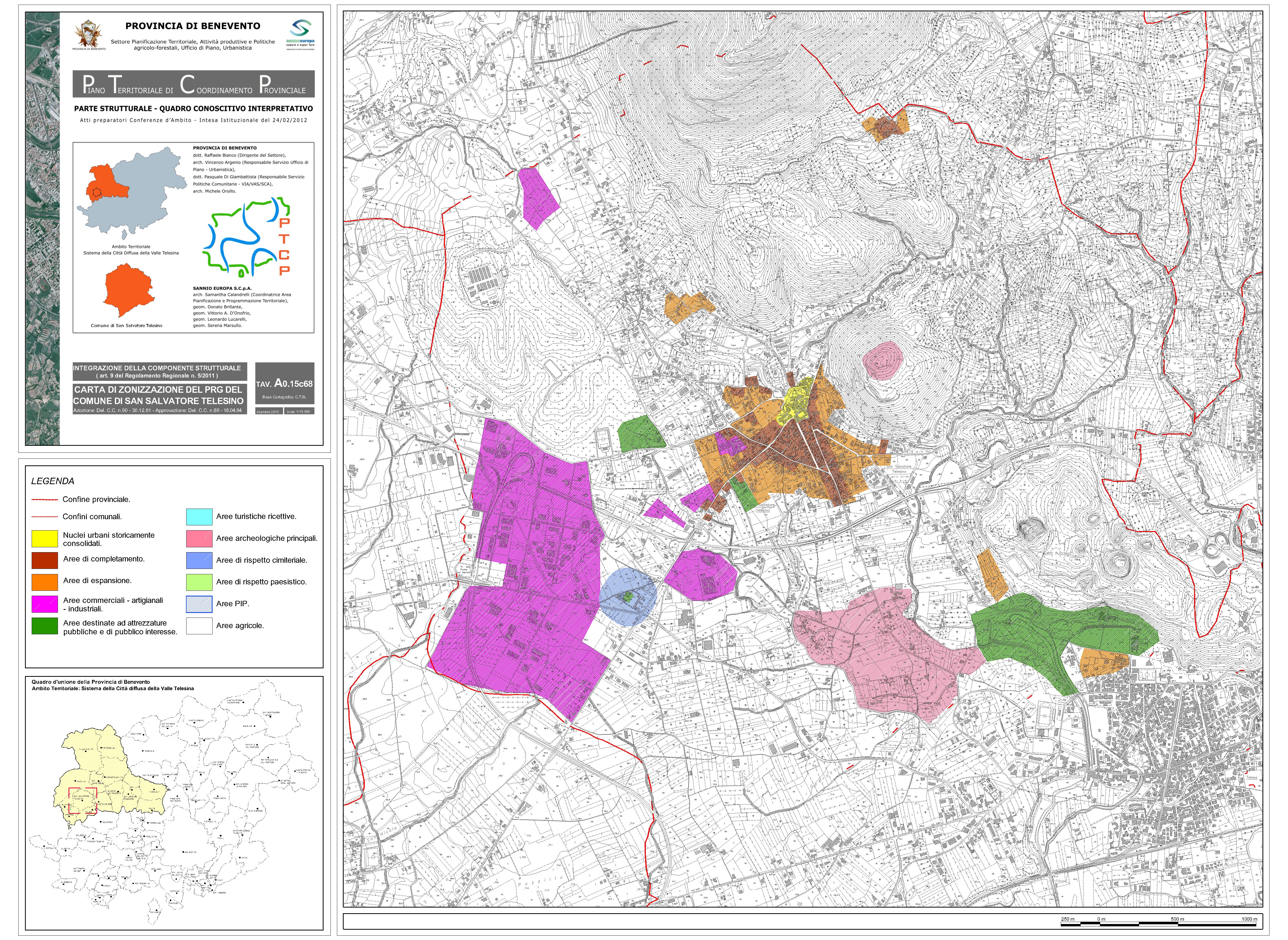This screenshot has width=1288, height=940.
Task: Click the light green Aree di rispetto paesistico swatch
Action: point(199,582)
